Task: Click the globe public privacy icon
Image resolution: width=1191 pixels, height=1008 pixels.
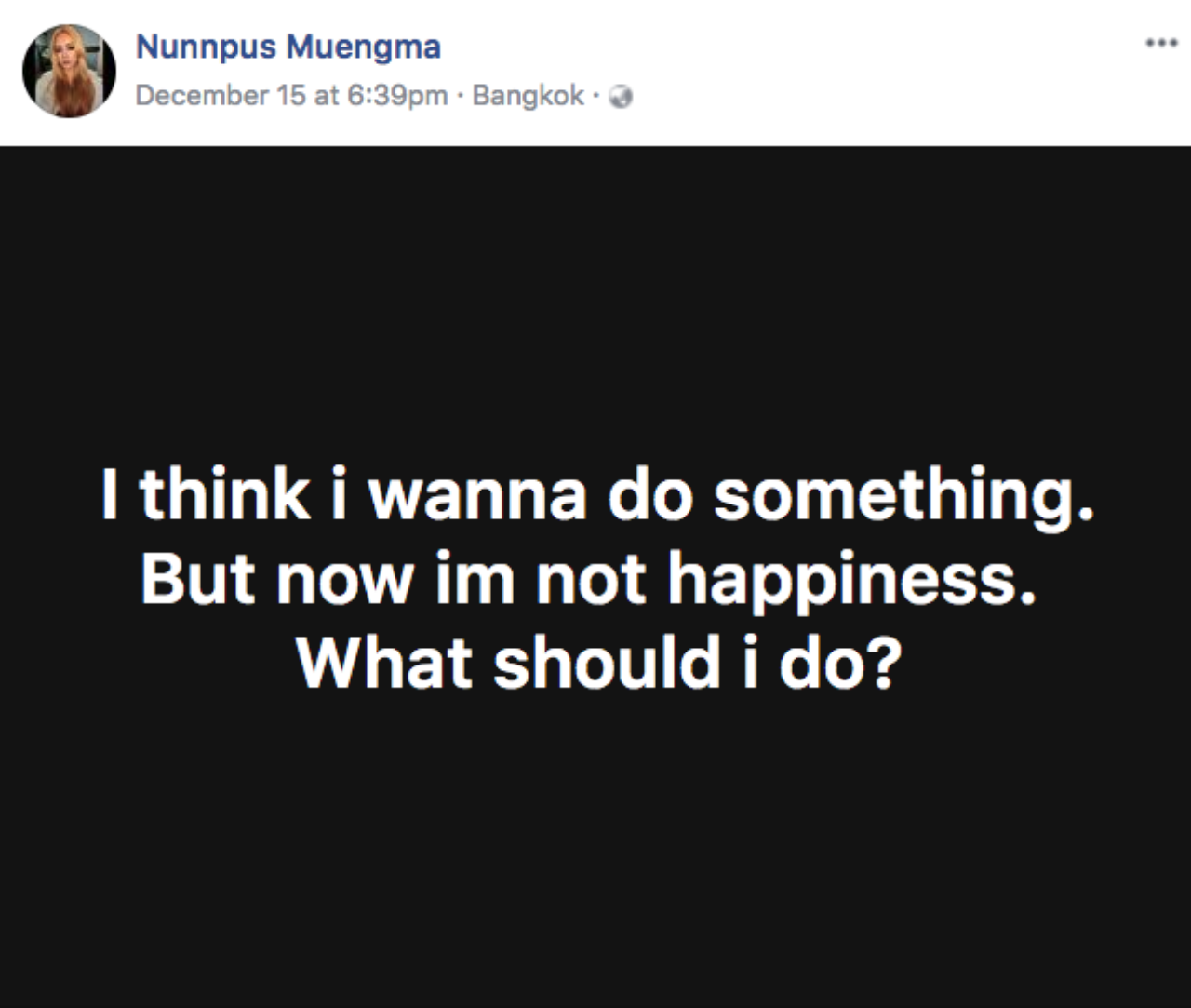Action: point(622,96)
